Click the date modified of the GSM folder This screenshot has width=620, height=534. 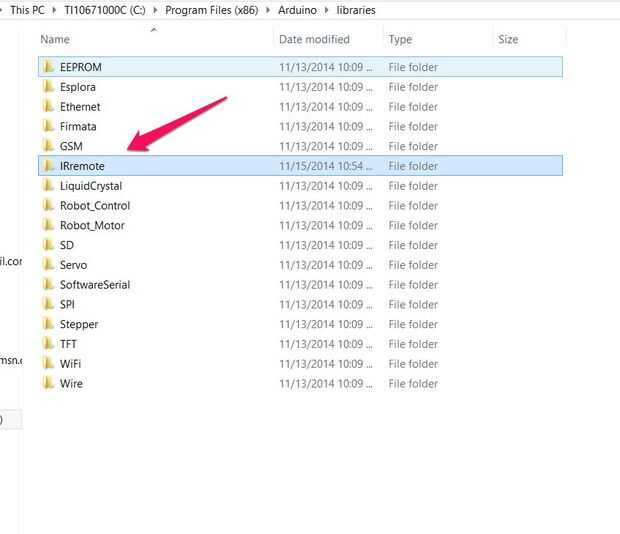(326, 146)
